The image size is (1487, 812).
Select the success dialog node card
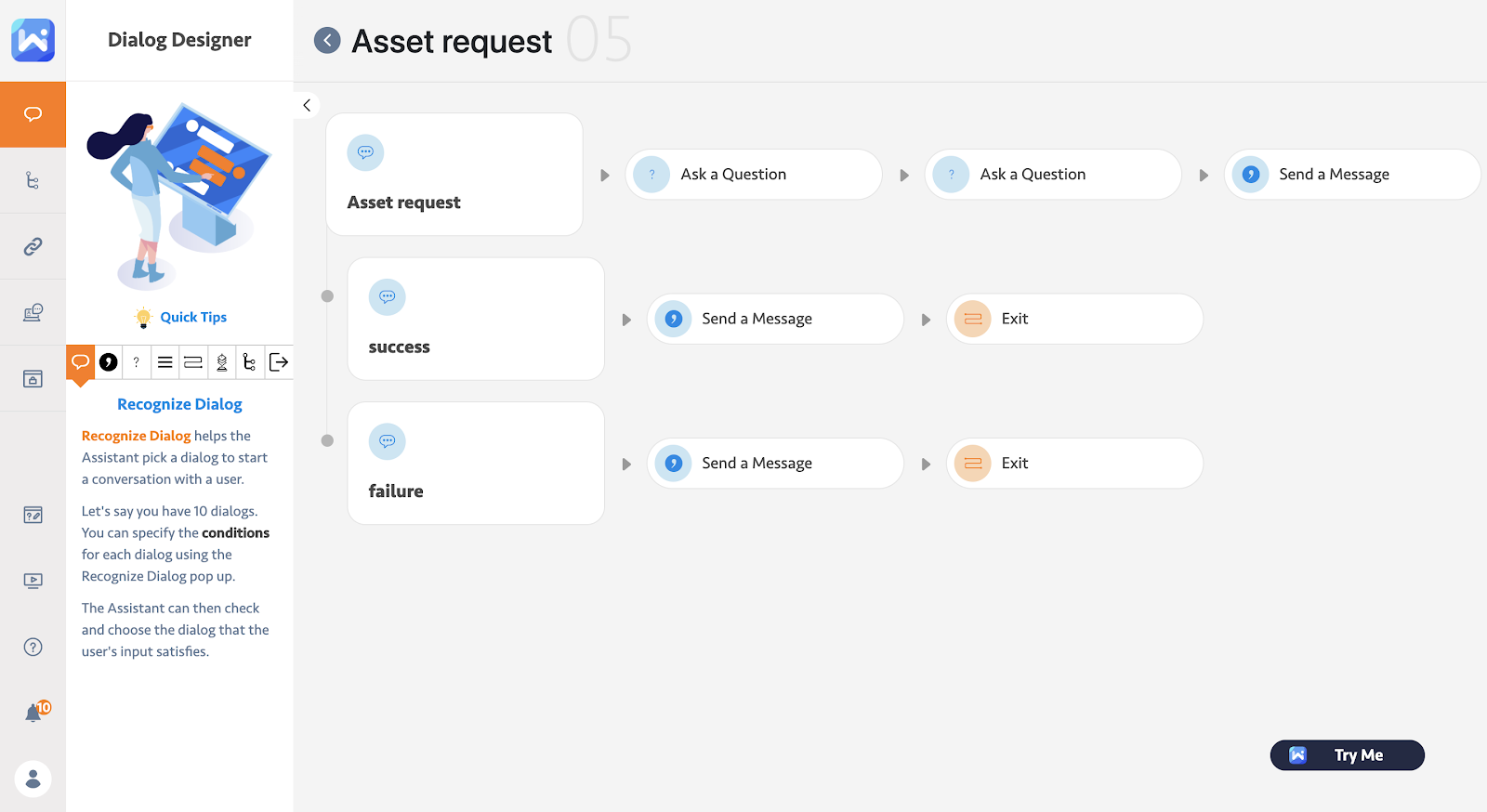coord(476,319)
